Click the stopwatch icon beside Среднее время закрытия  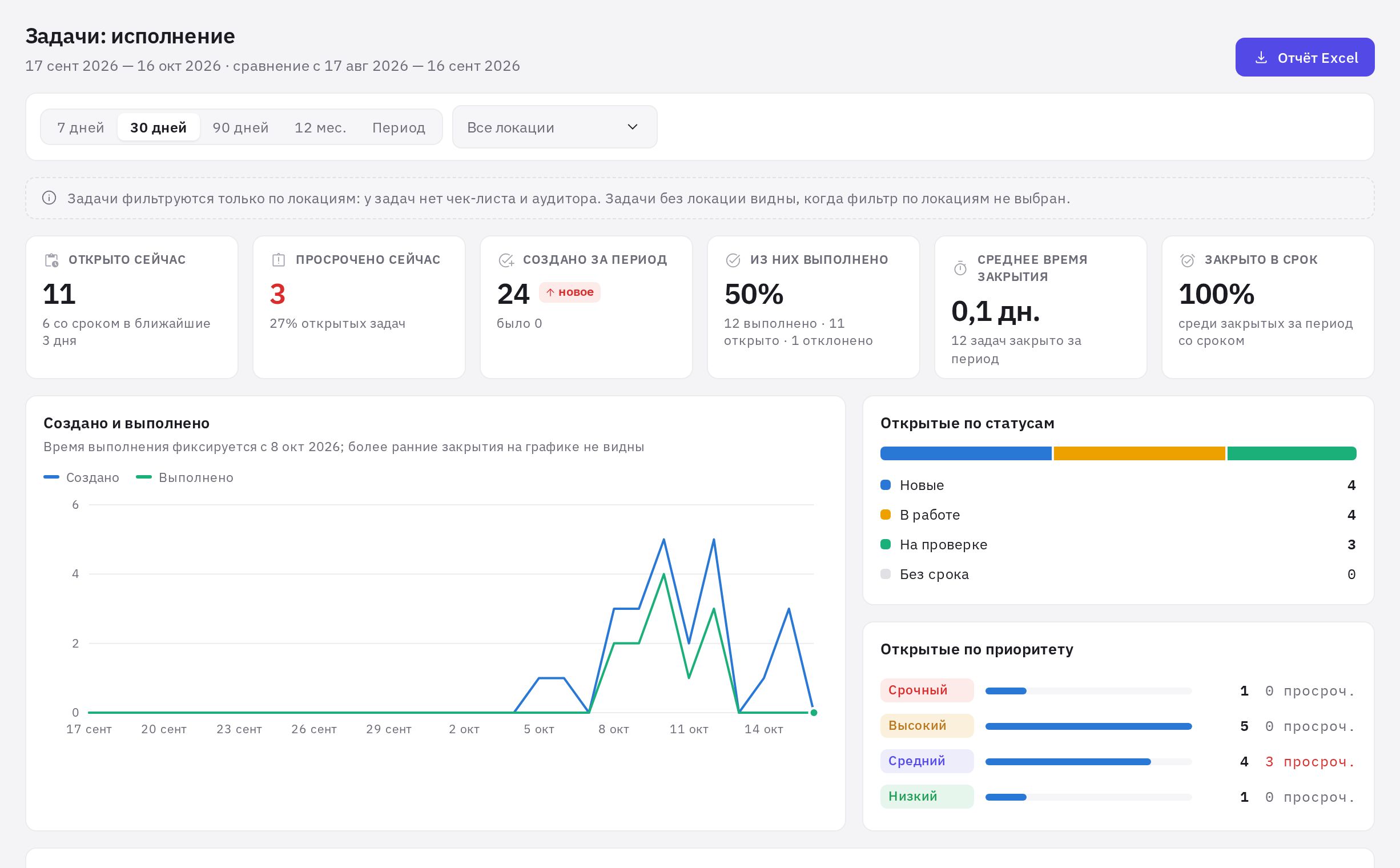(960, 268)
